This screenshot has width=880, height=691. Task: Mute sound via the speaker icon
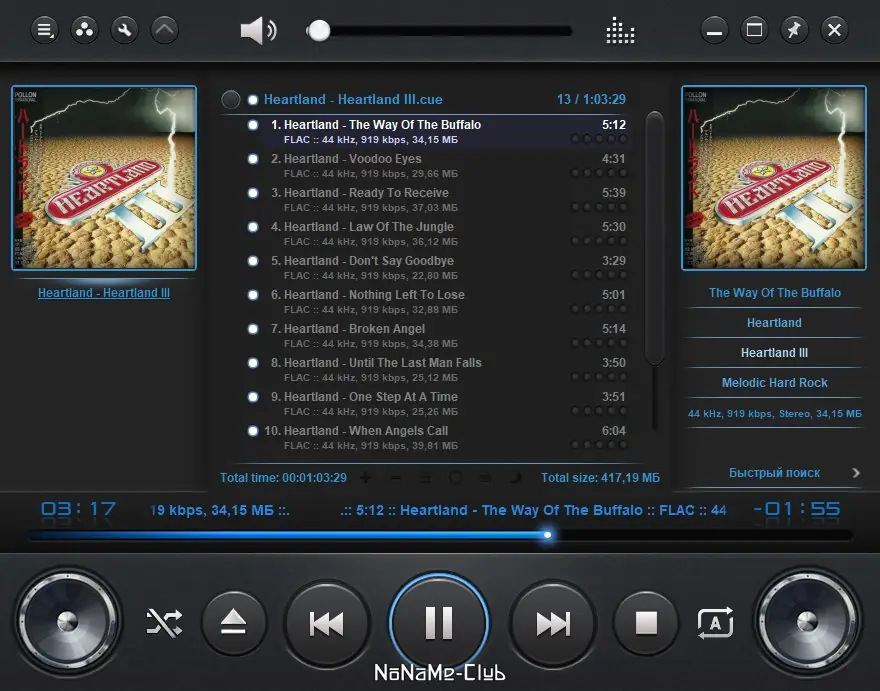[258, 30]
